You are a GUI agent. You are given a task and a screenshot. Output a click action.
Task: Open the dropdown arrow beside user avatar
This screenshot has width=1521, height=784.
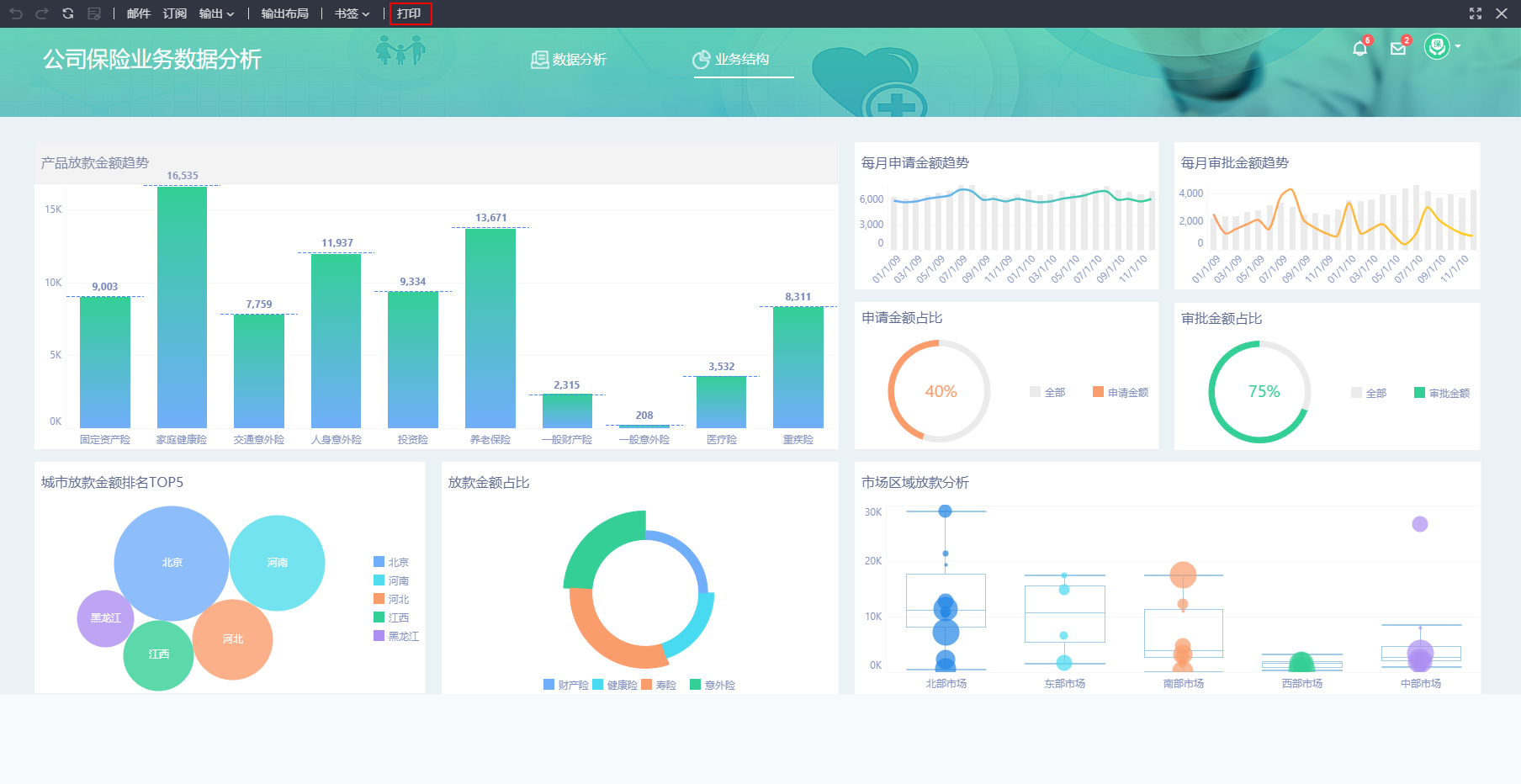click(1458, 47)
